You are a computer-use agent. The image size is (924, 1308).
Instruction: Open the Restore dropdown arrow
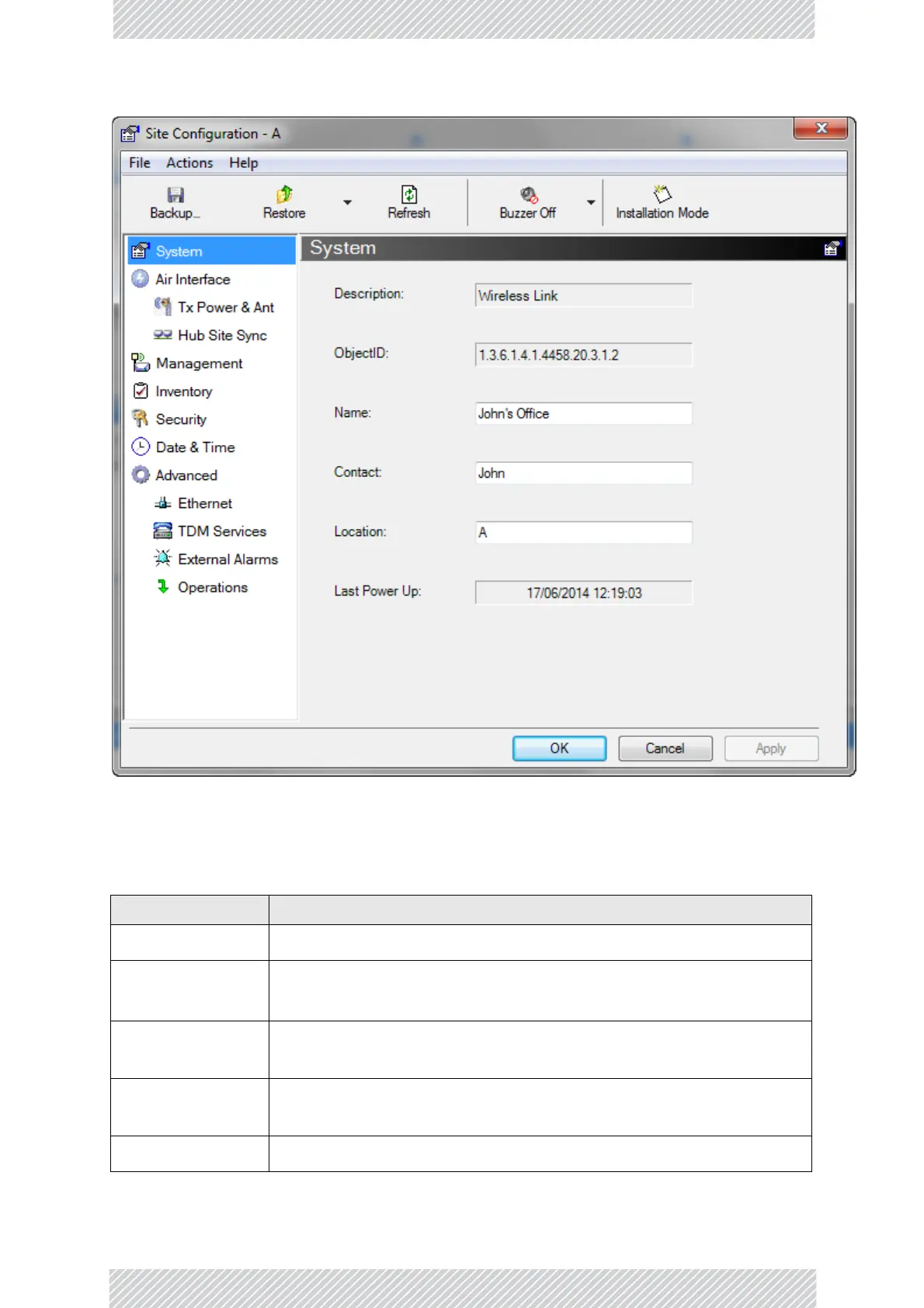pyautogui.click(x=348, y=202)
